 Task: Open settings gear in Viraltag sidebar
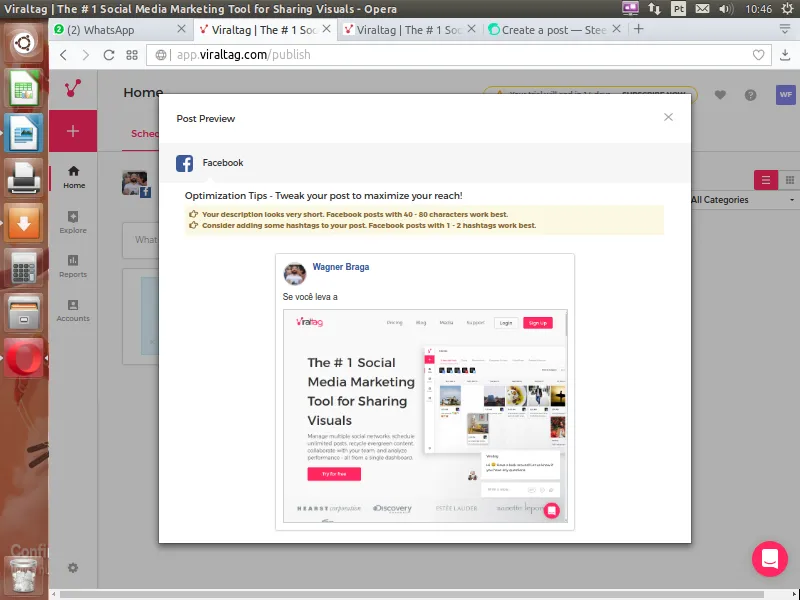73,567
